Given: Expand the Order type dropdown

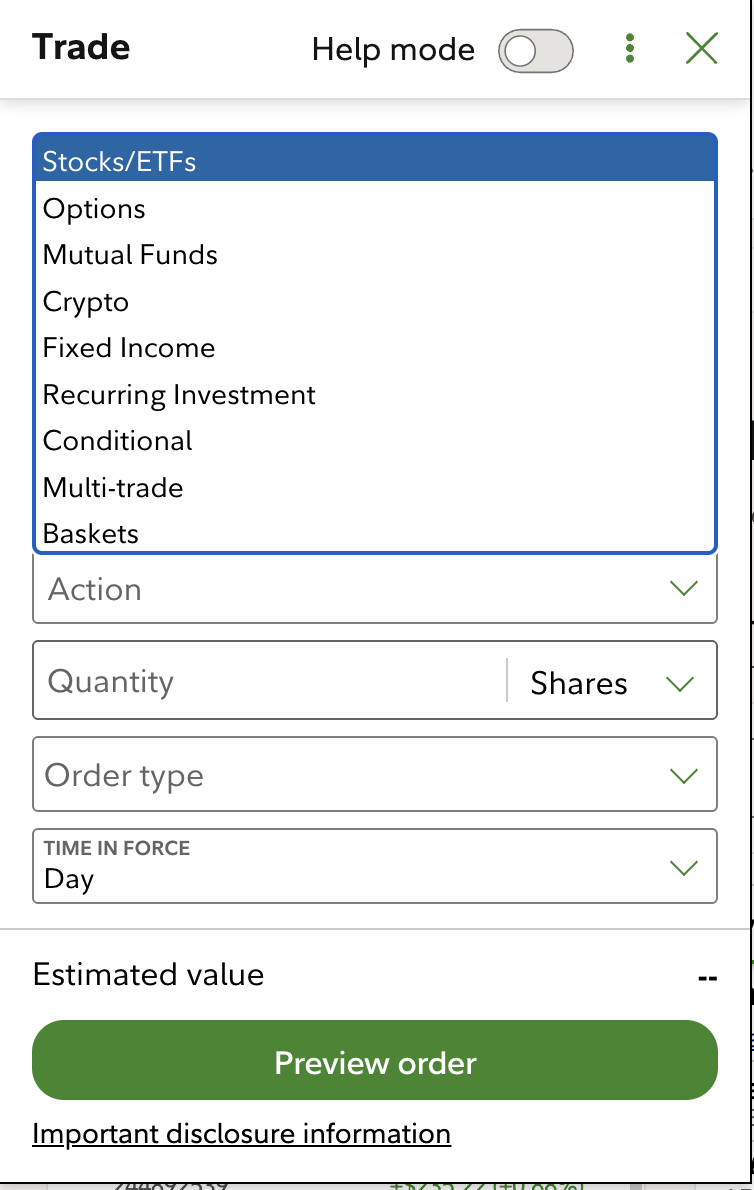Looking at the screenshot, I should (375, 775).
